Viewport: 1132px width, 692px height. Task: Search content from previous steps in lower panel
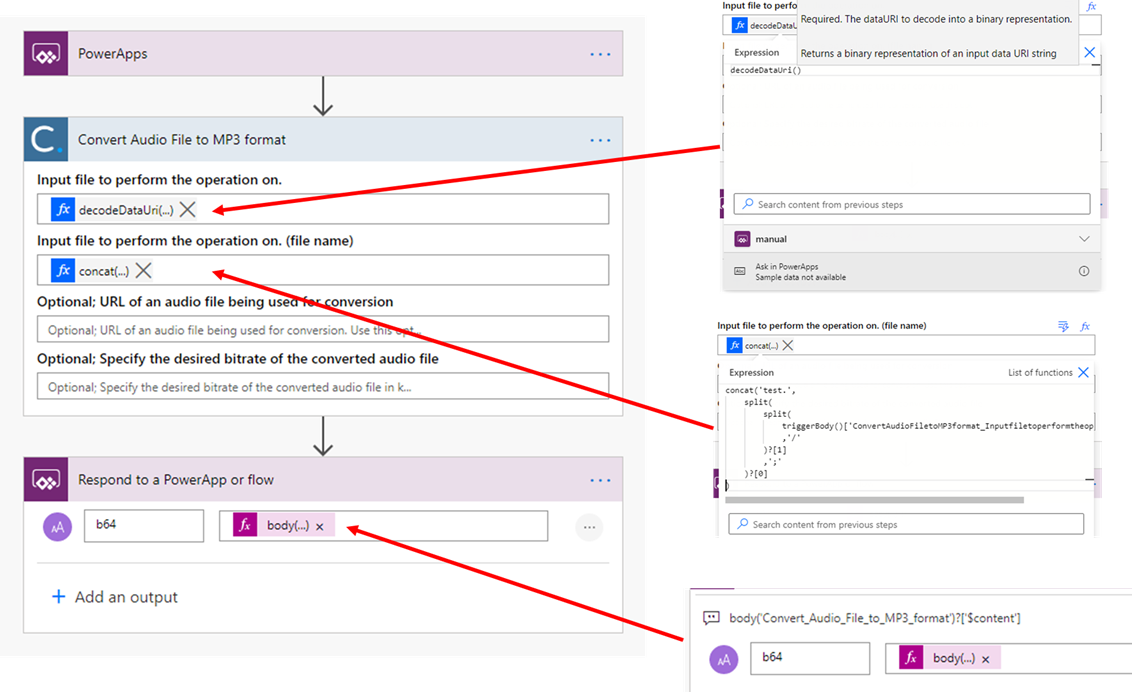point(906,524)
